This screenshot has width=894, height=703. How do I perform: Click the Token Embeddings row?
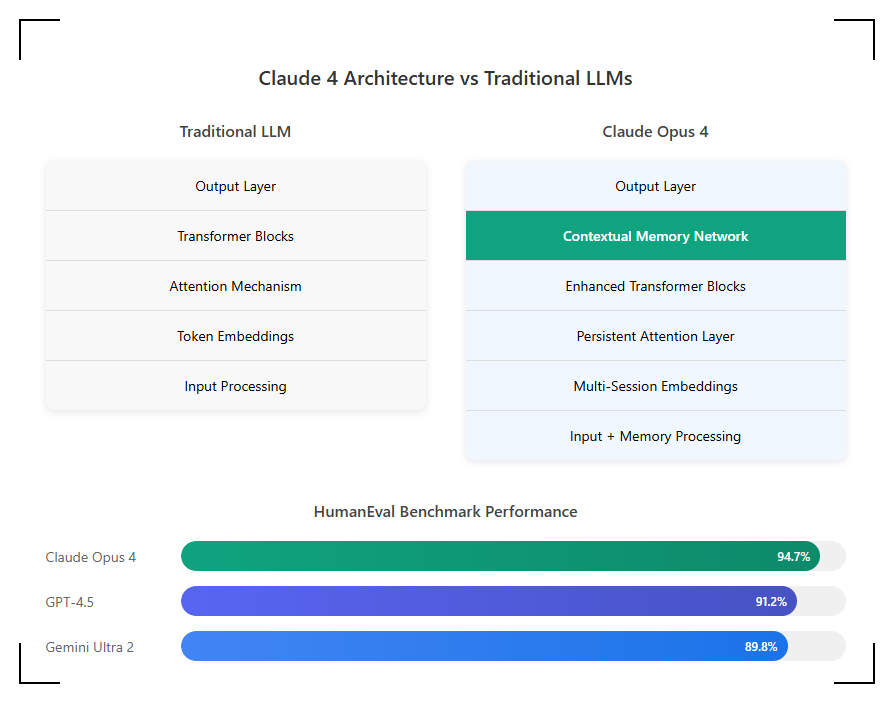235,336
